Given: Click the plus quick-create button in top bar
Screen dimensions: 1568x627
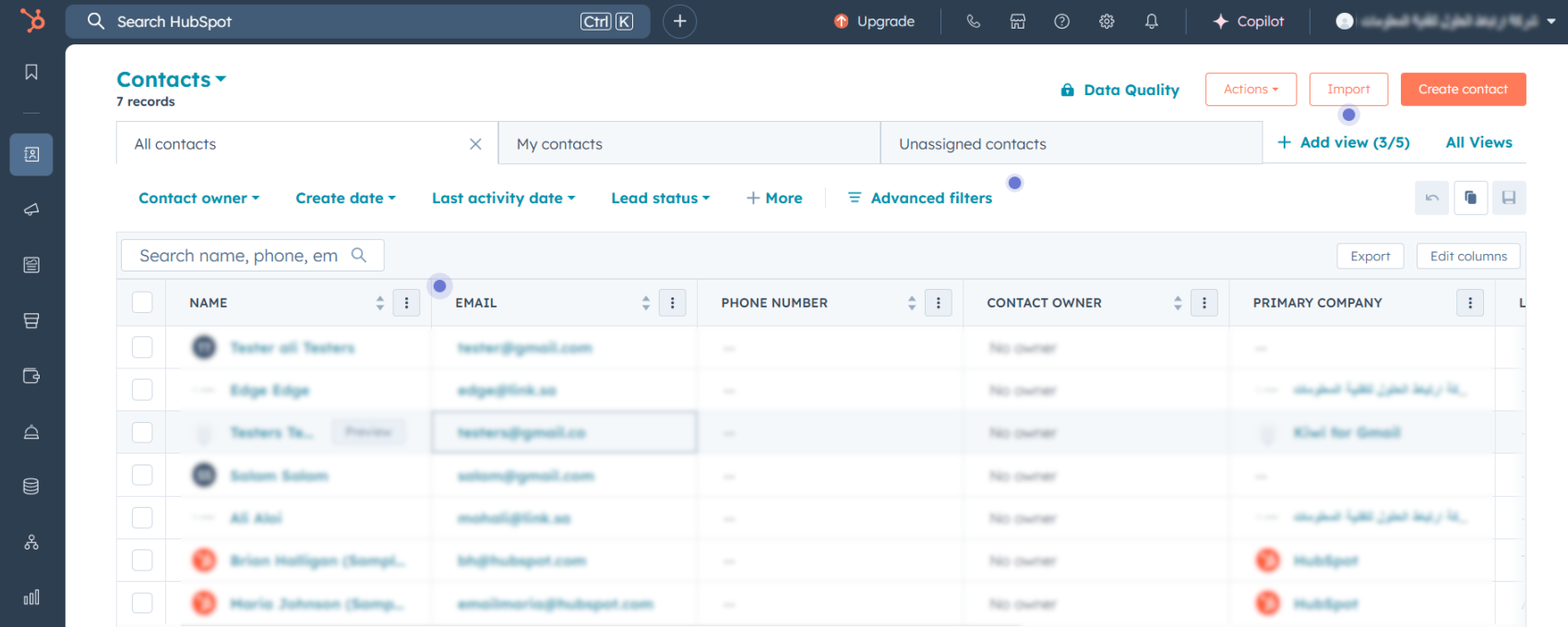Looking at the screenshot, I should [679, 21].
